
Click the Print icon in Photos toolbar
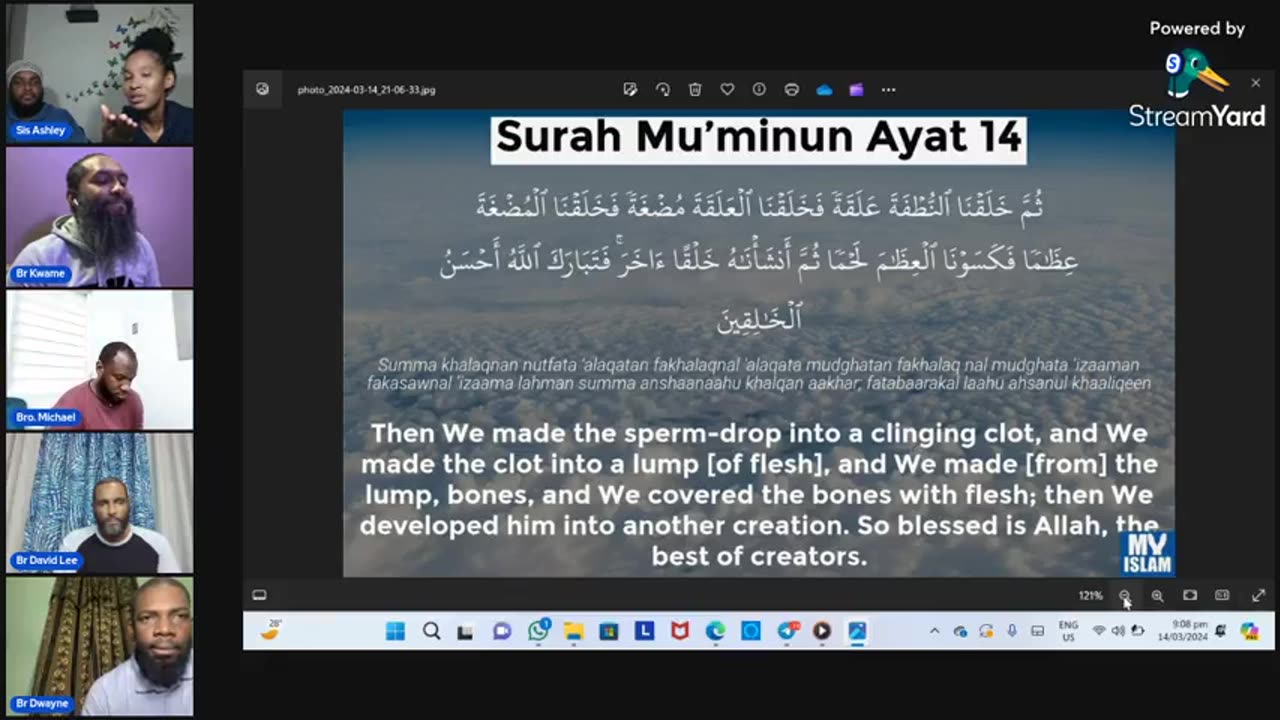791,89
